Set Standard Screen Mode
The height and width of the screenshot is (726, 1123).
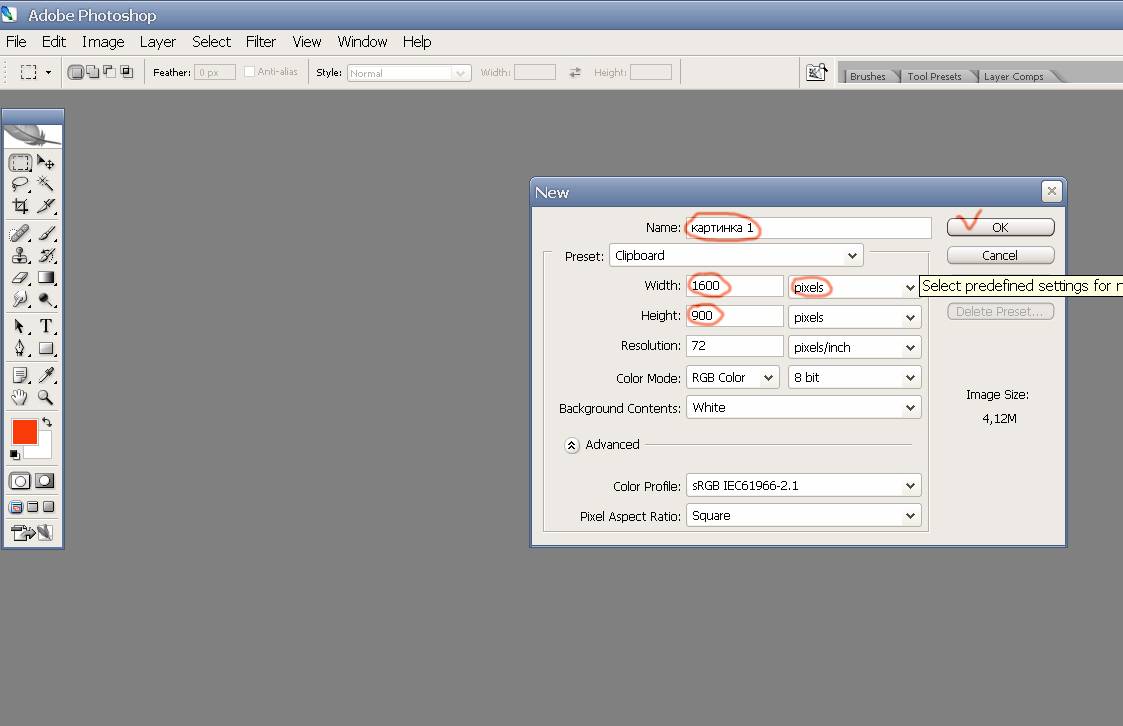pos(16,507)
